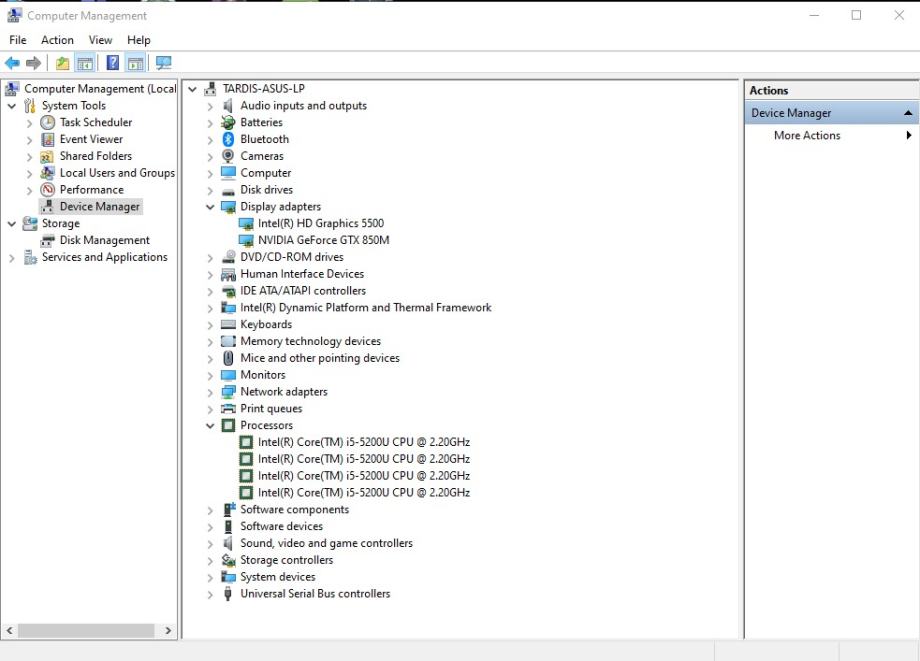The height and width of the screenshot is (661, 920).
Task: Click the Audio inputs and outputs speaker icon
Action: 228,106
